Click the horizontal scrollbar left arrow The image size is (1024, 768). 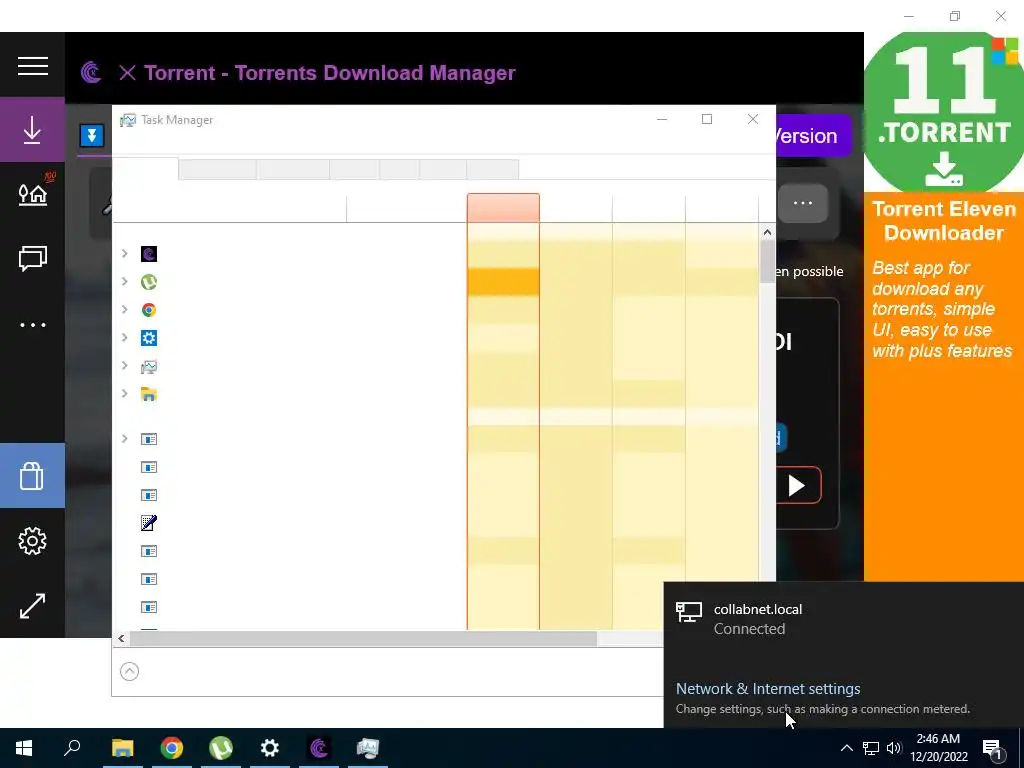pyautogui.click(x=121, y=639)
